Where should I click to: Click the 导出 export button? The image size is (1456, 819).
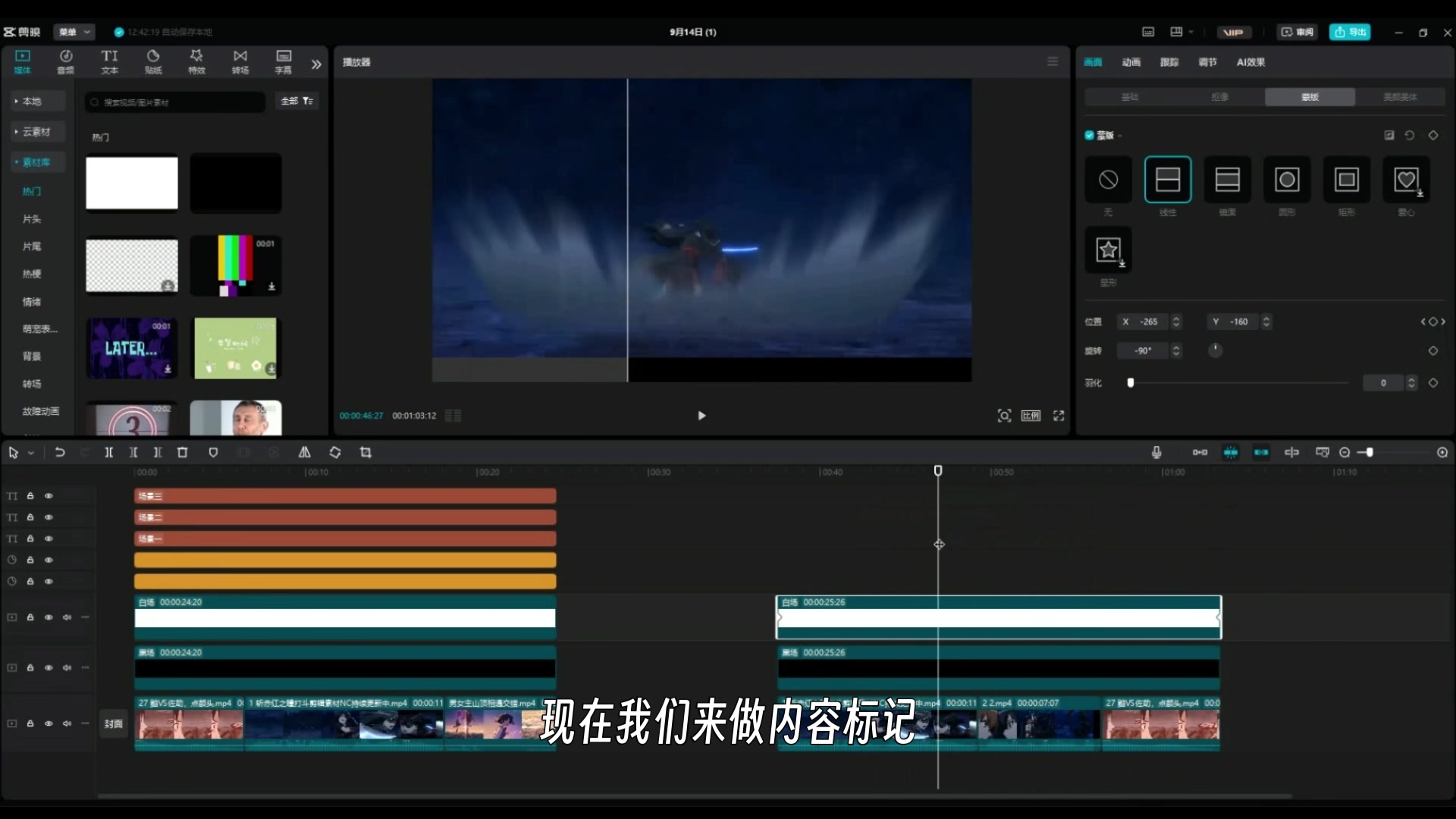click(x=1350, y=32)
